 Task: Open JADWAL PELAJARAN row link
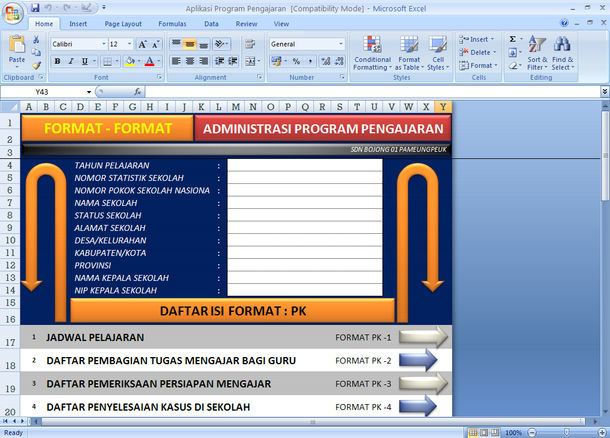95,337
